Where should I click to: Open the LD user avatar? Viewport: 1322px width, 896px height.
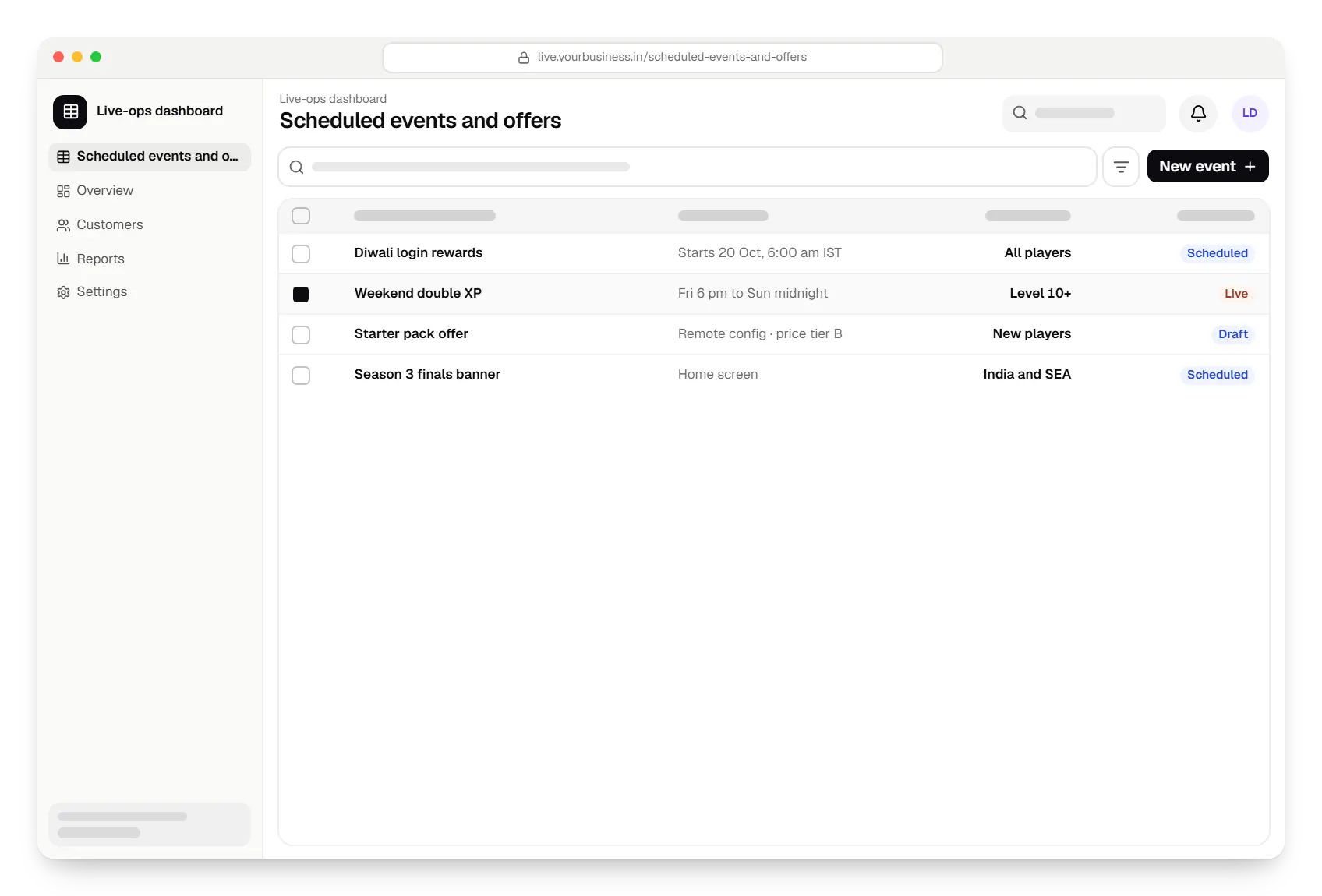tap(1250, 113)
